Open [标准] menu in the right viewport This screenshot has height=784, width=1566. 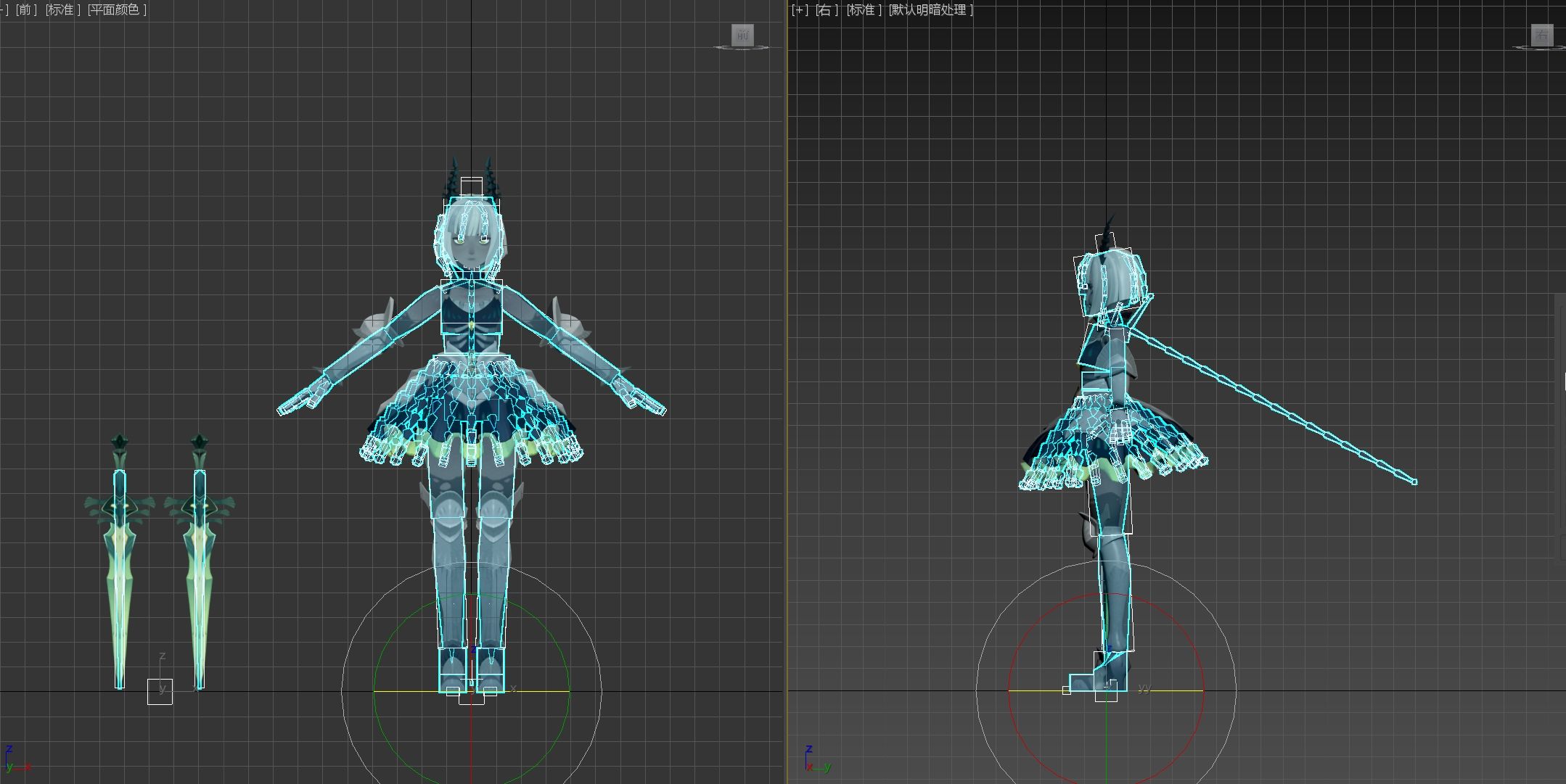coord(864,9)
